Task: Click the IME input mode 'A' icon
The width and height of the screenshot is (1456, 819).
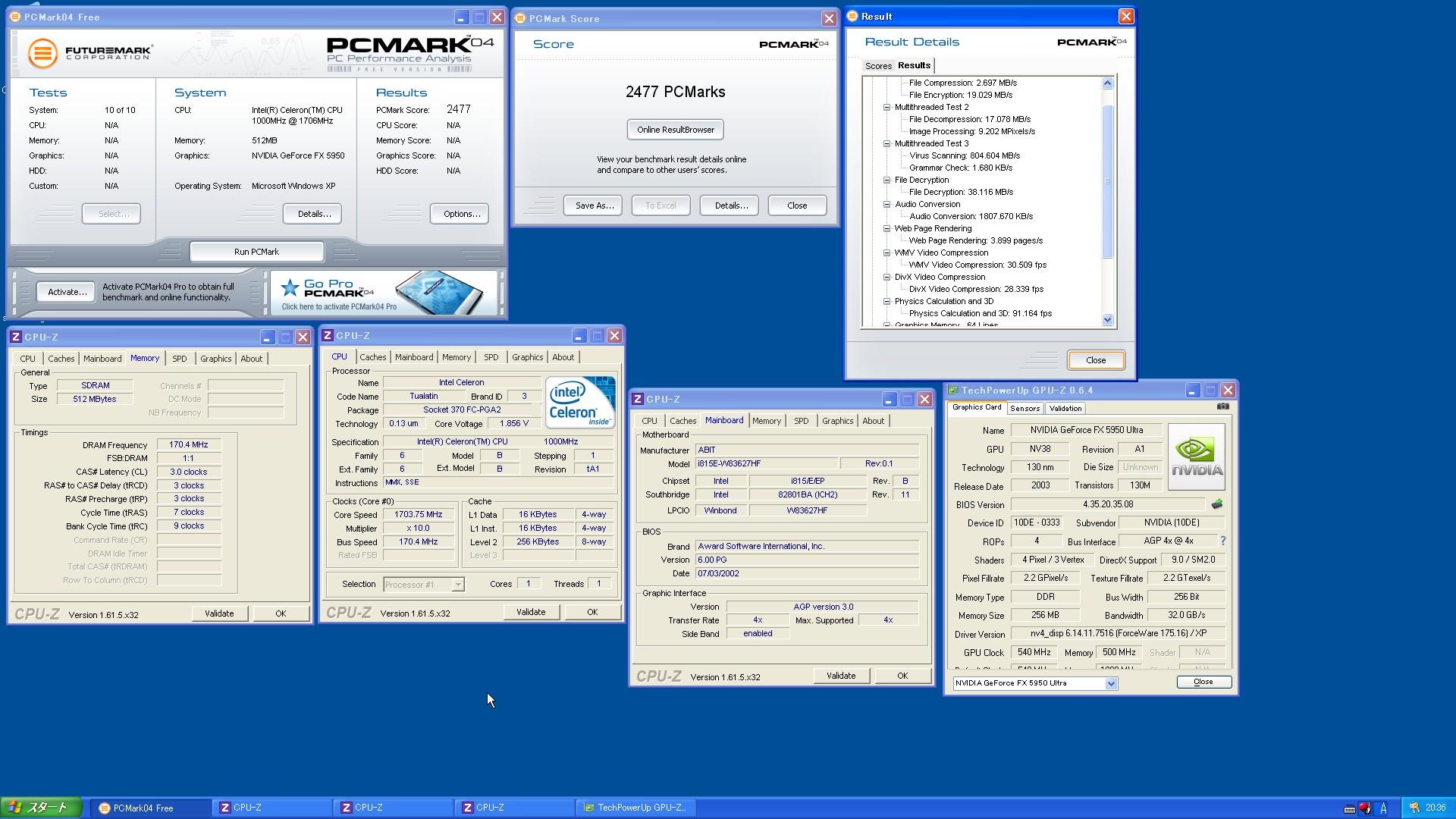Action: [x=1383, y=808]
